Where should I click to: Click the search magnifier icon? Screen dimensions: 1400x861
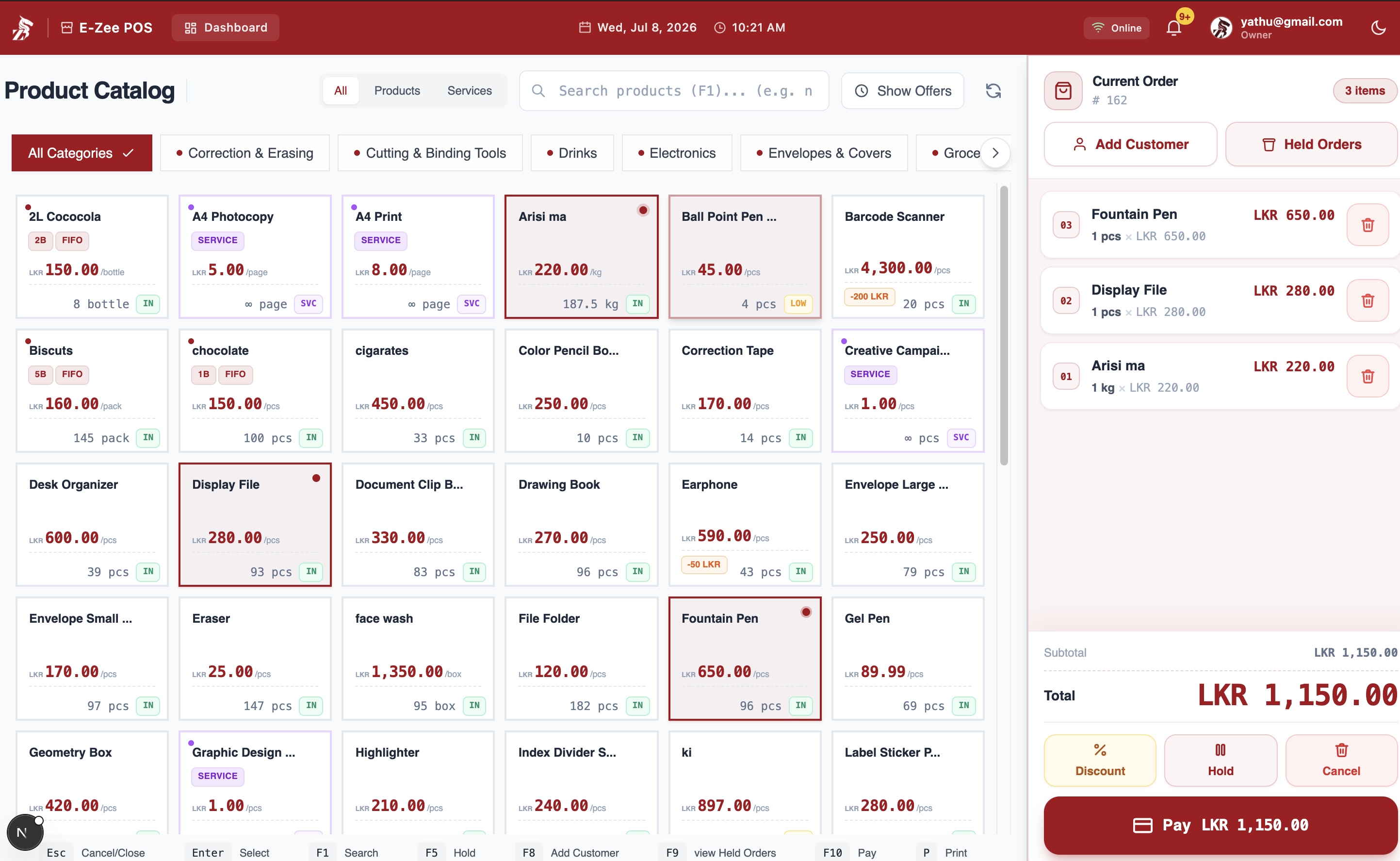(x=538, y=91)
